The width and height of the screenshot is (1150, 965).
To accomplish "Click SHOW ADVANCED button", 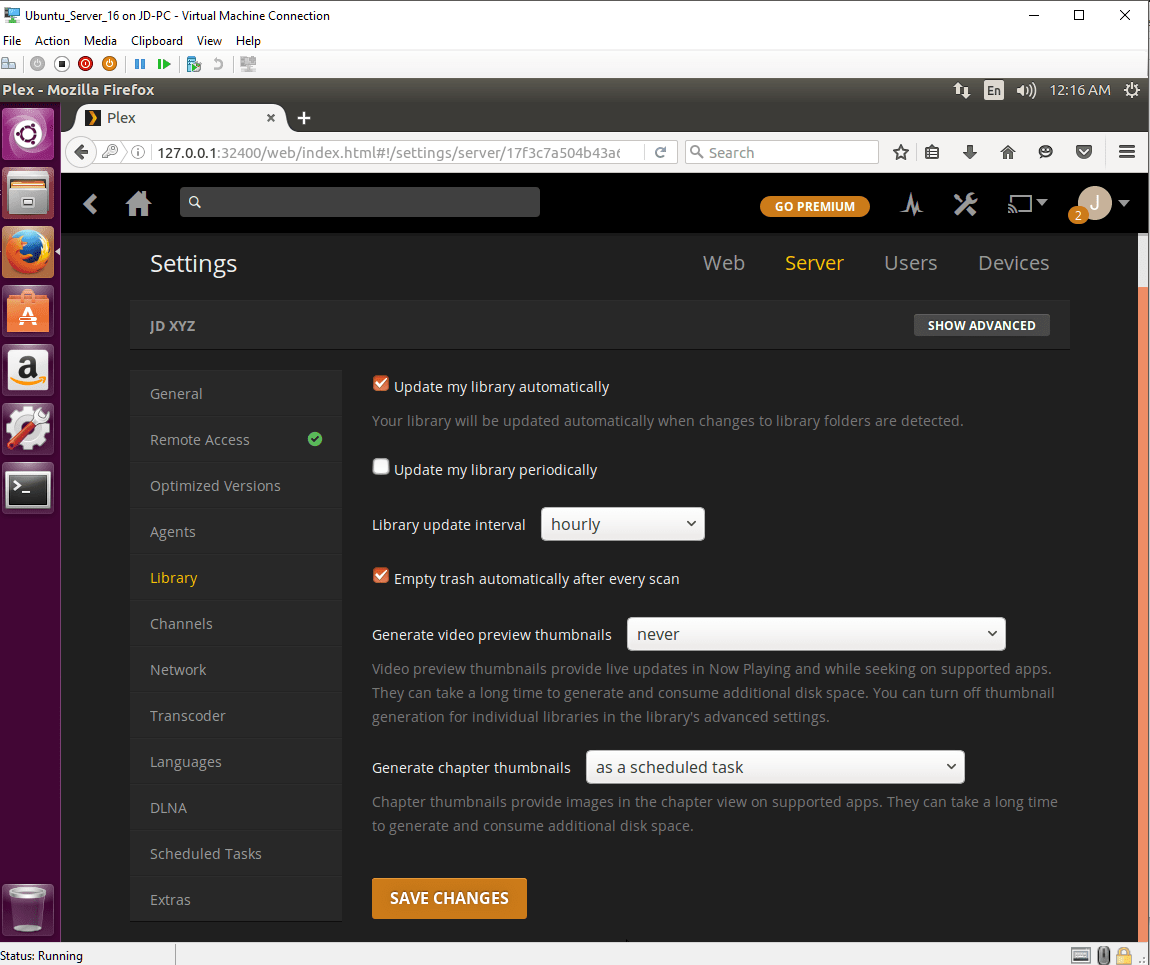I will click(981, 325).
